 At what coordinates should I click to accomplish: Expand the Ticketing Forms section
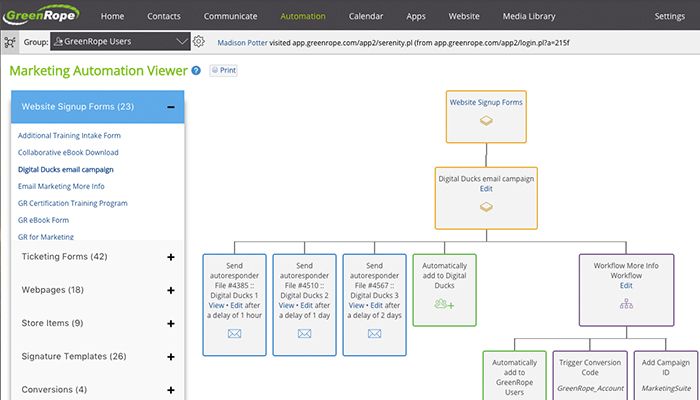pyautogui.click(x=171, y=257)
